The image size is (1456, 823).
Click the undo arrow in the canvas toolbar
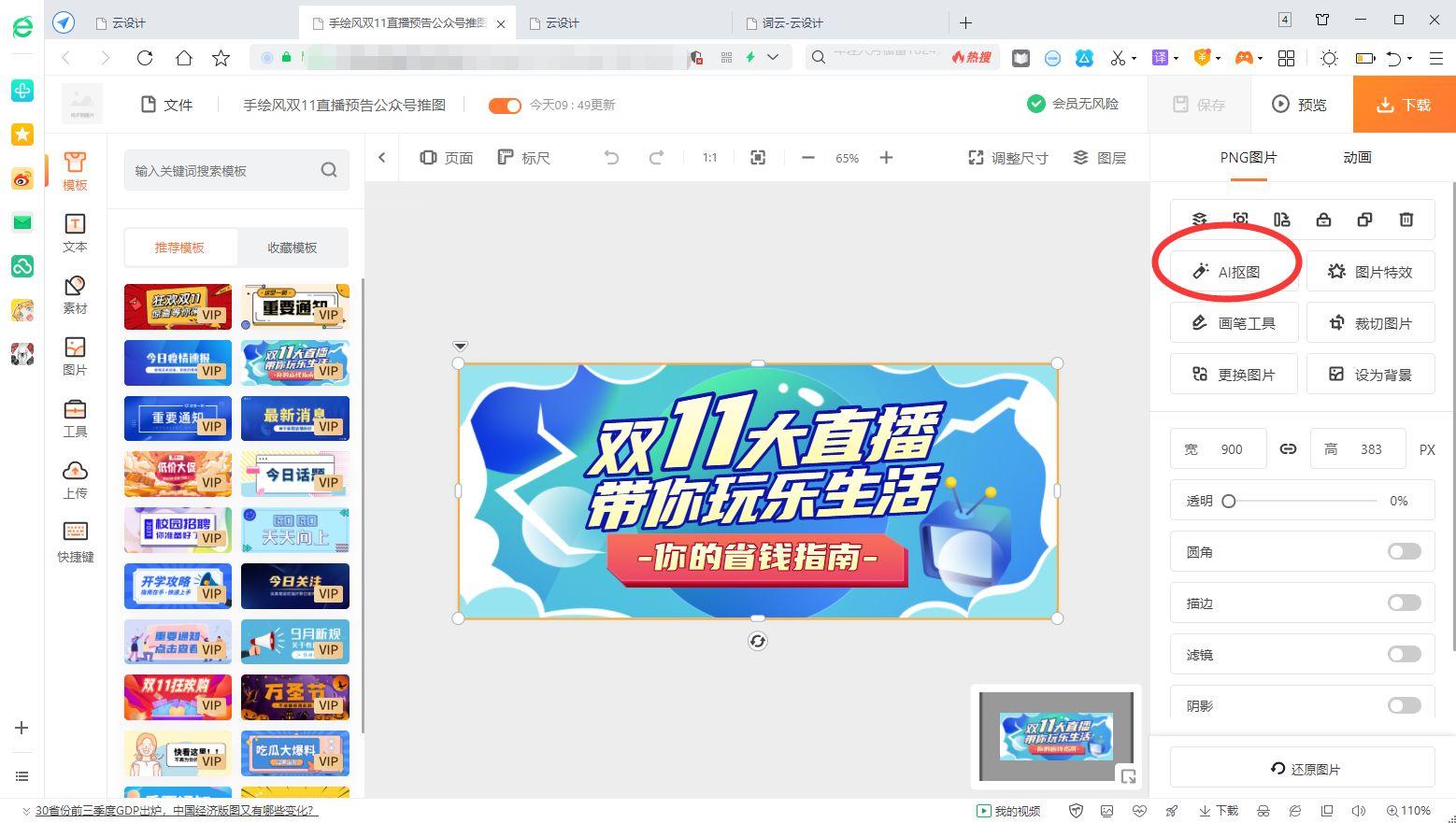point(611,158)
